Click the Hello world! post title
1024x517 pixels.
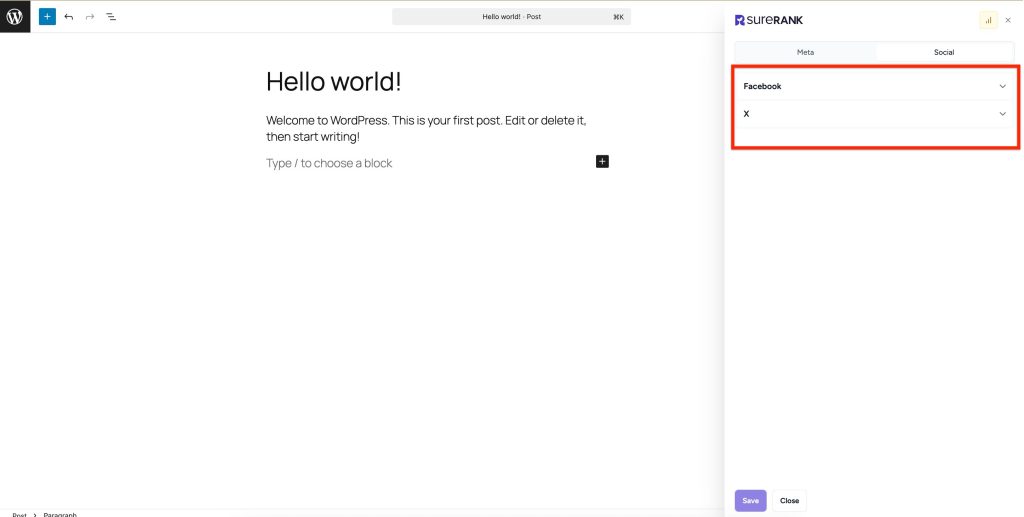click(x=334, y=82)
